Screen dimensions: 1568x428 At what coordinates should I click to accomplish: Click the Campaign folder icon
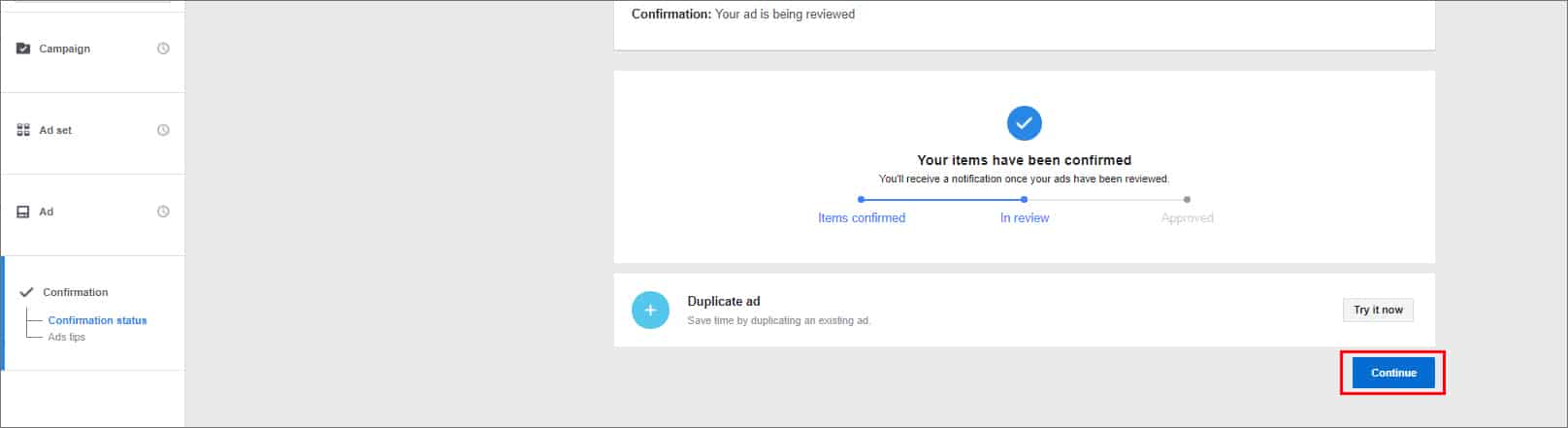click(23, 49)
